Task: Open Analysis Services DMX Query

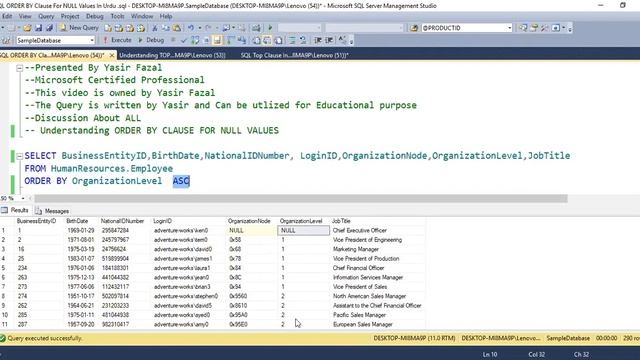Action: (x=130, y=28)
